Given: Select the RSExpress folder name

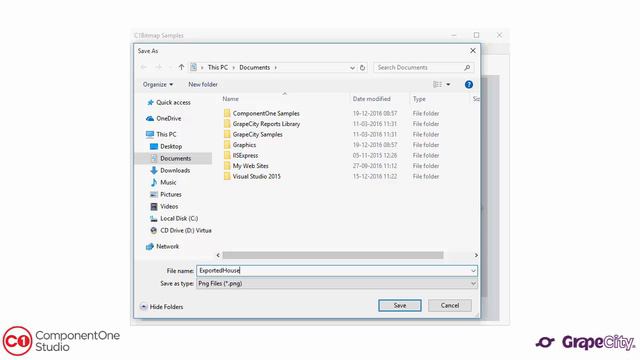Looking at the screenshot, I should pyautogui.click(x=245, y=156).
